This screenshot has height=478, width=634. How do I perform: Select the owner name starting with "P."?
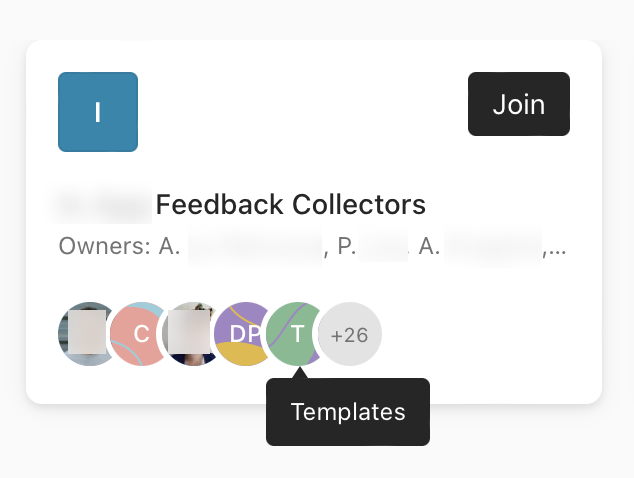373,246
